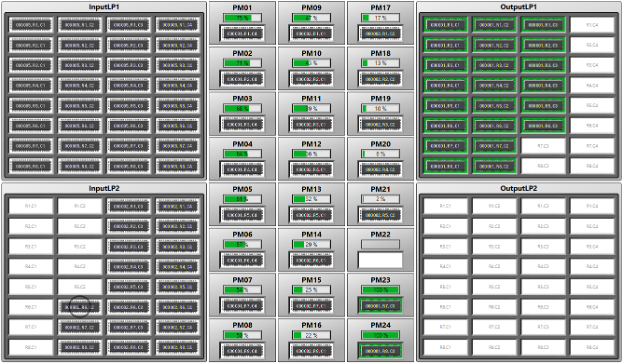Click empty slot R7.C3 in OutputLP1
Screen dimensions: 624x364
click(543, 146)
